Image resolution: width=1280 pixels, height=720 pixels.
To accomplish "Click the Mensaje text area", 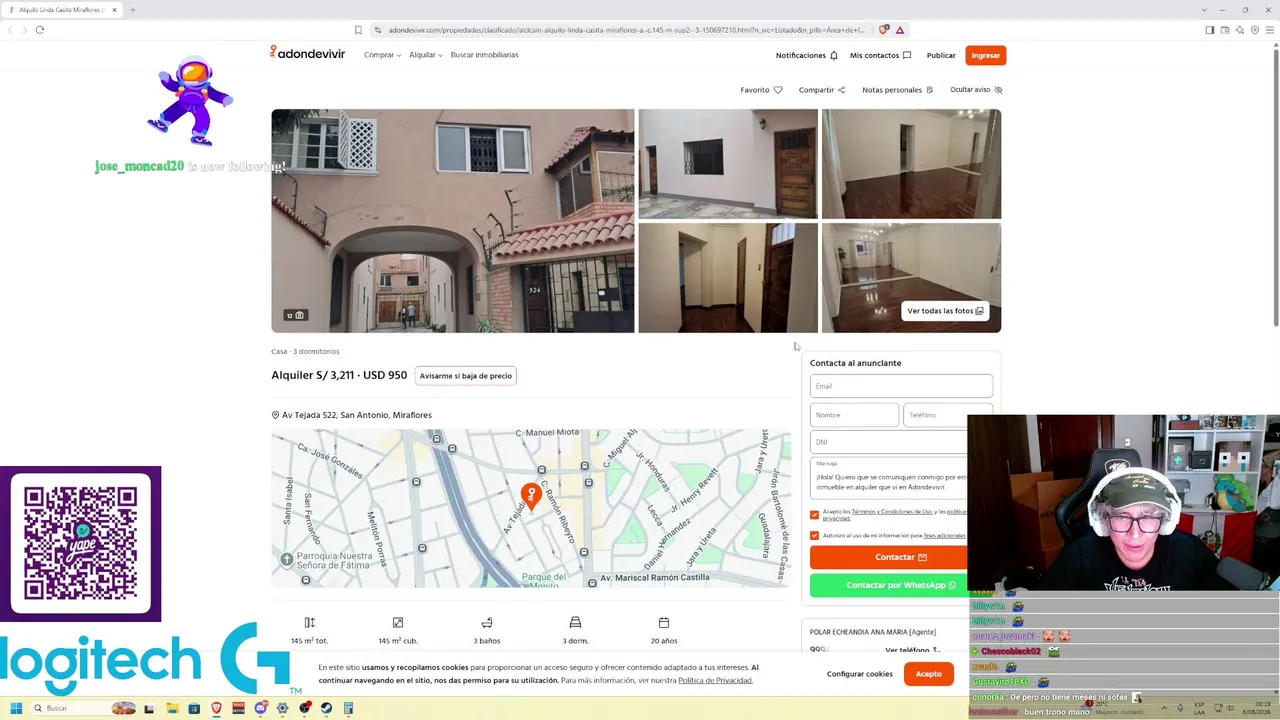I will (889, 478).
